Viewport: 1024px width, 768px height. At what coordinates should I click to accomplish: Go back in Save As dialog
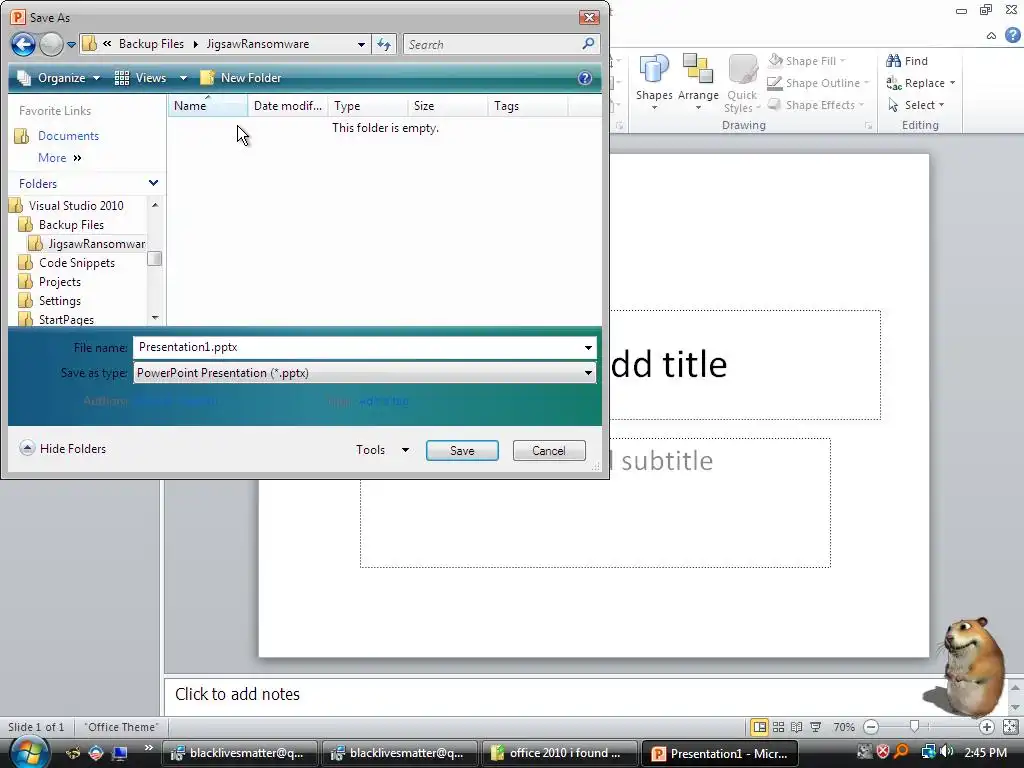(x=24, y=44)
